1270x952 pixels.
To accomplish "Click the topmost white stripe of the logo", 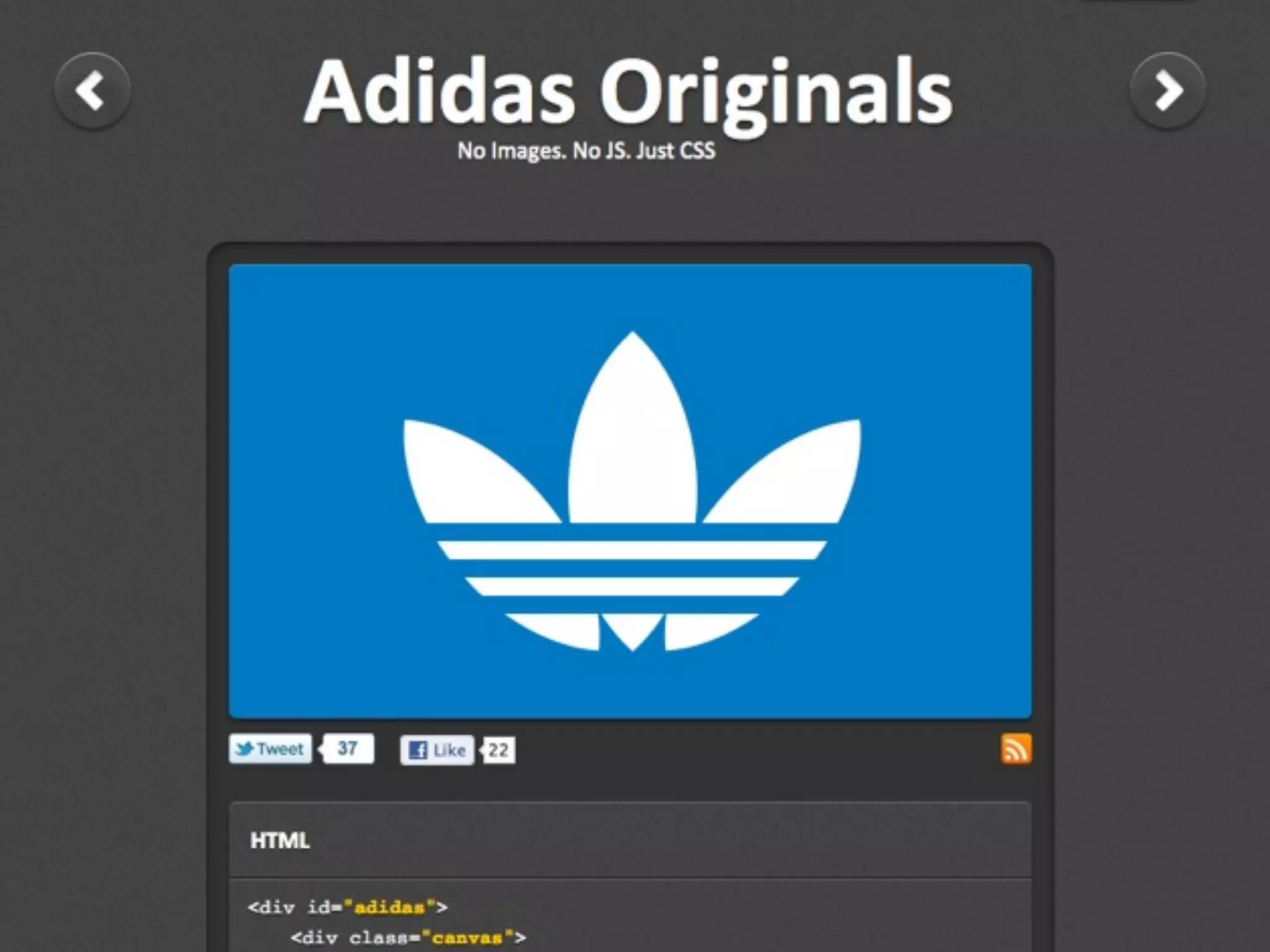I will point(632,550).
